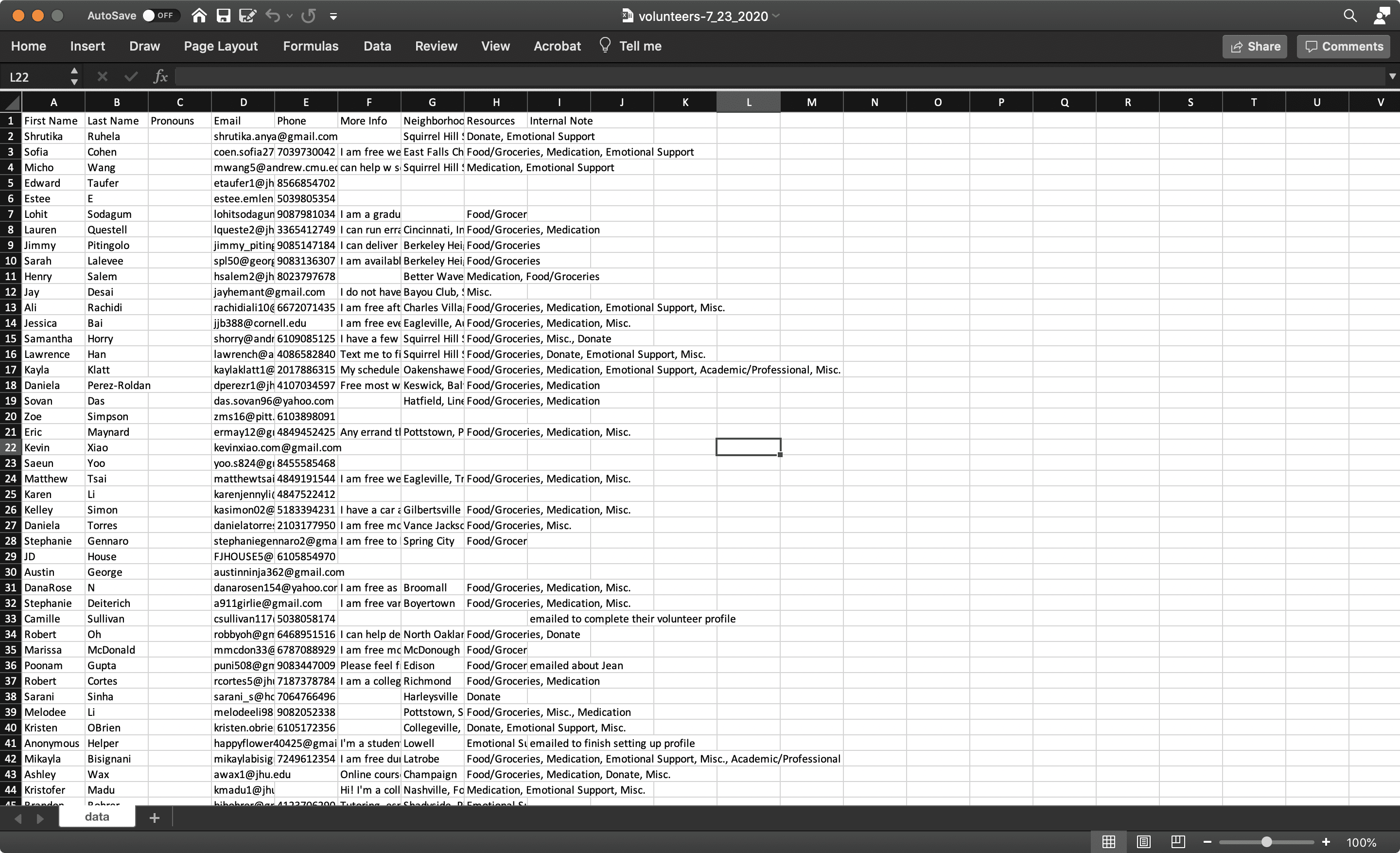Open the Comments button
Viewport: 1400px width, 853px height.
[x=1343, y=47]
